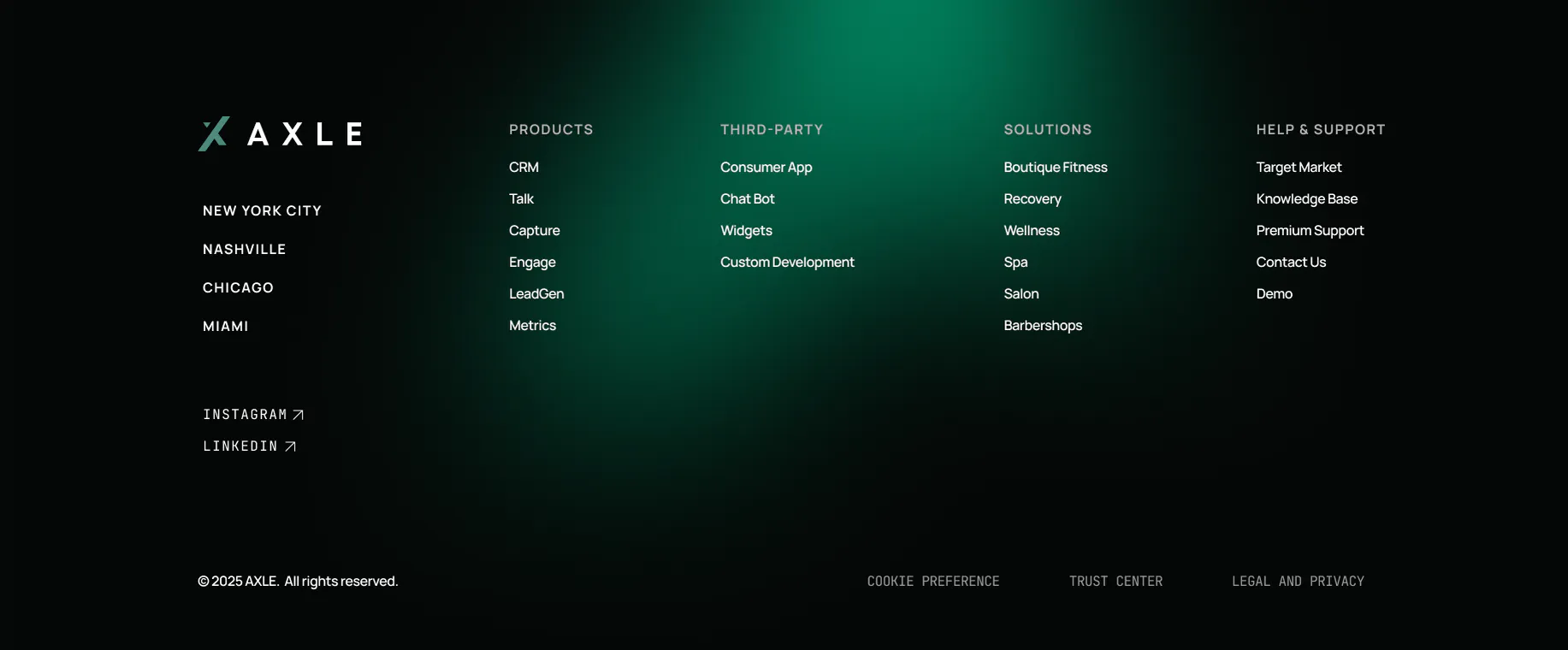
Task: Open the Instagram arrow link
Action: [x=253, y=415]
